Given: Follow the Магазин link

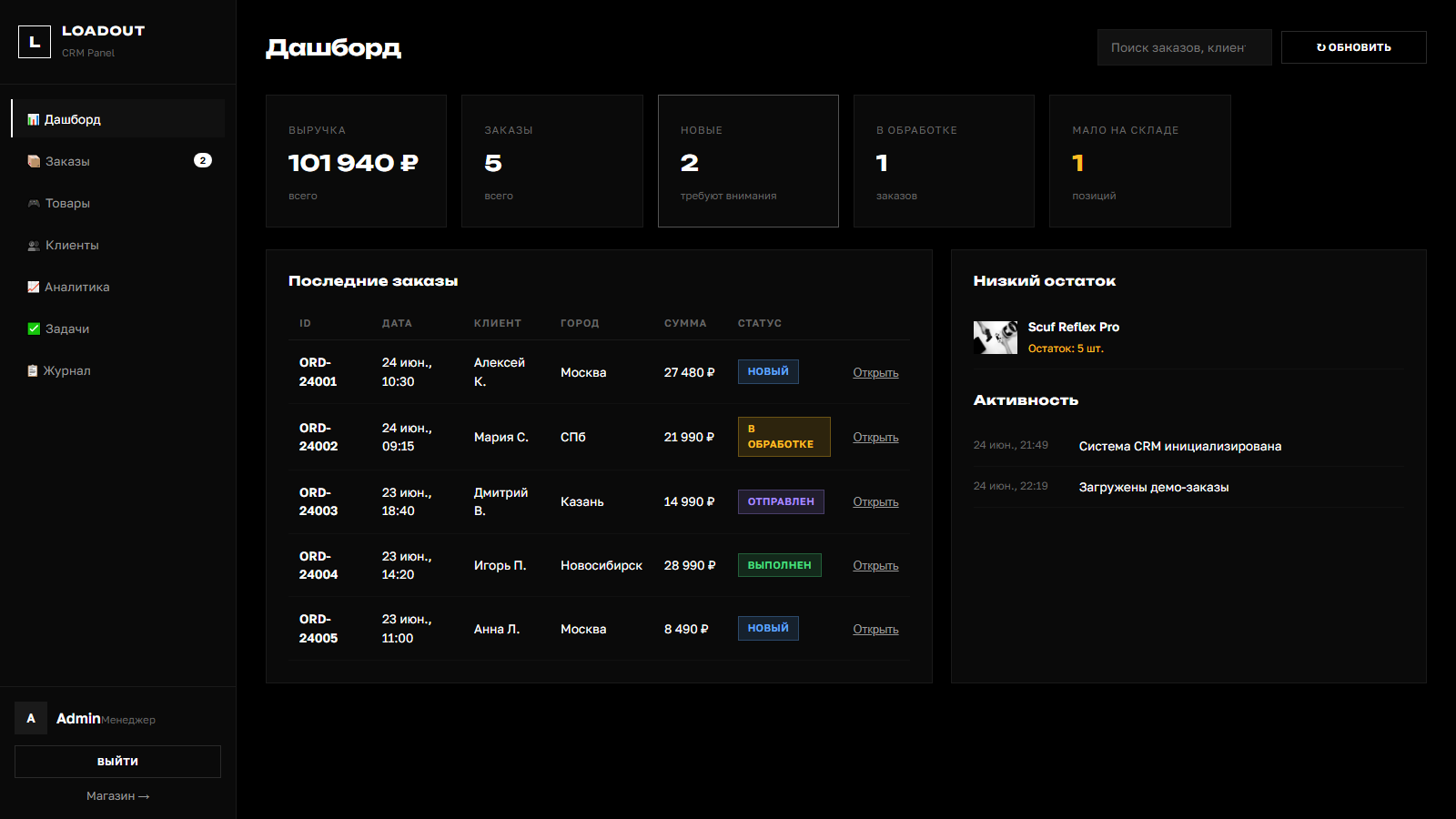Looking at the screenshot, I should [x=117, y=796].
